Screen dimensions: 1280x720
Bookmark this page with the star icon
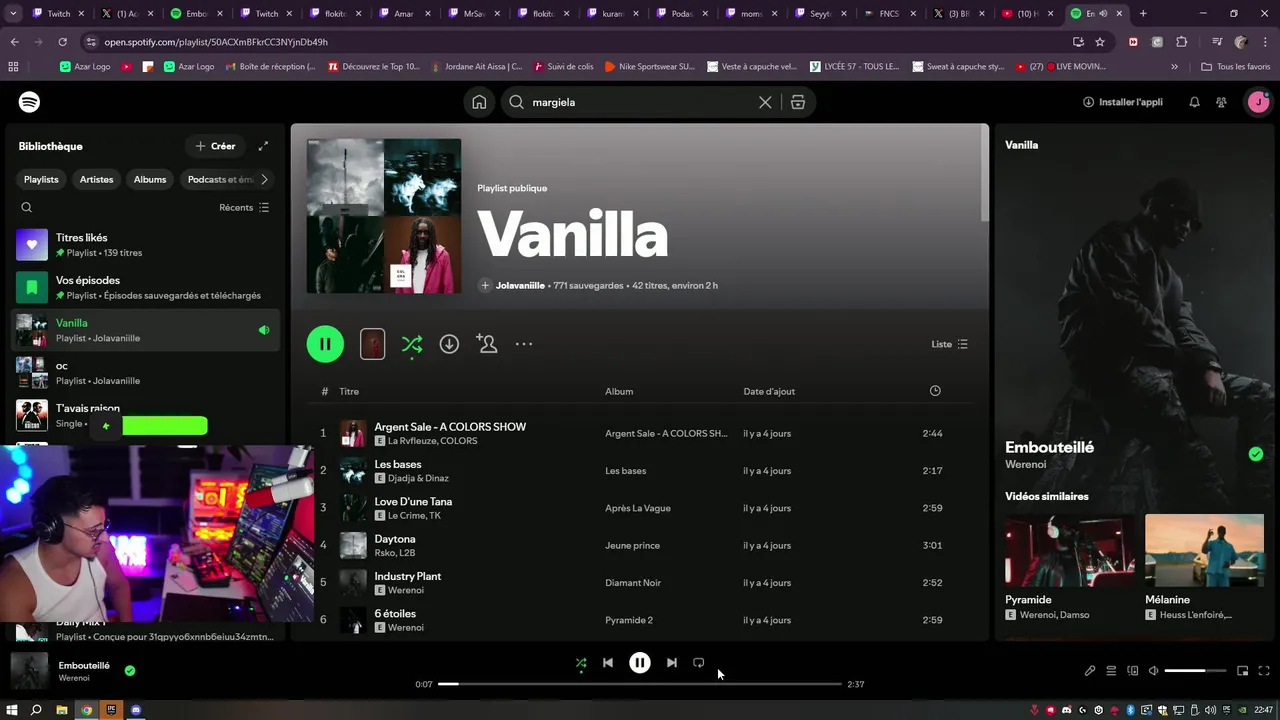pyautogui.click(x=1100, y=42)
